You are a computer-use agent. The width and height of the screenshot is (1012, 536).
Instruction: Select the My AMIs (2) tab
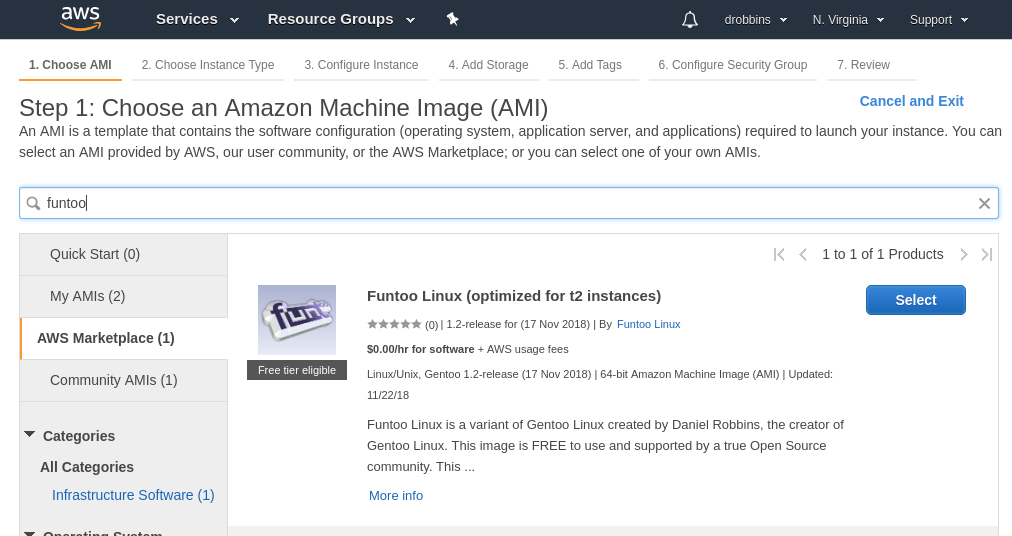(x=124, y=296)
